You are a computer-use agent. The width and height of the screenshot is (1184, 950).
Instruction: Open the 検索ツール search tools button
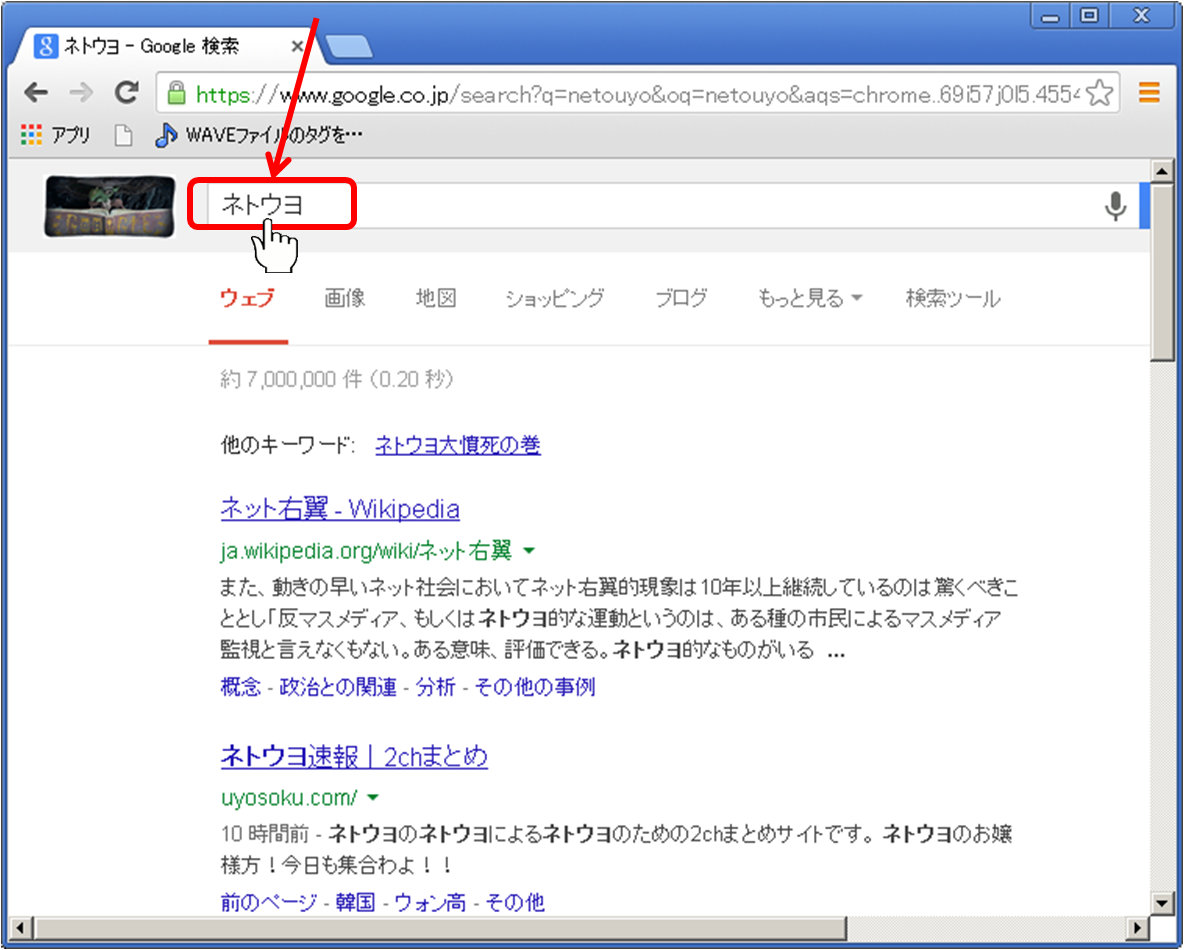[x=952, y=298]
